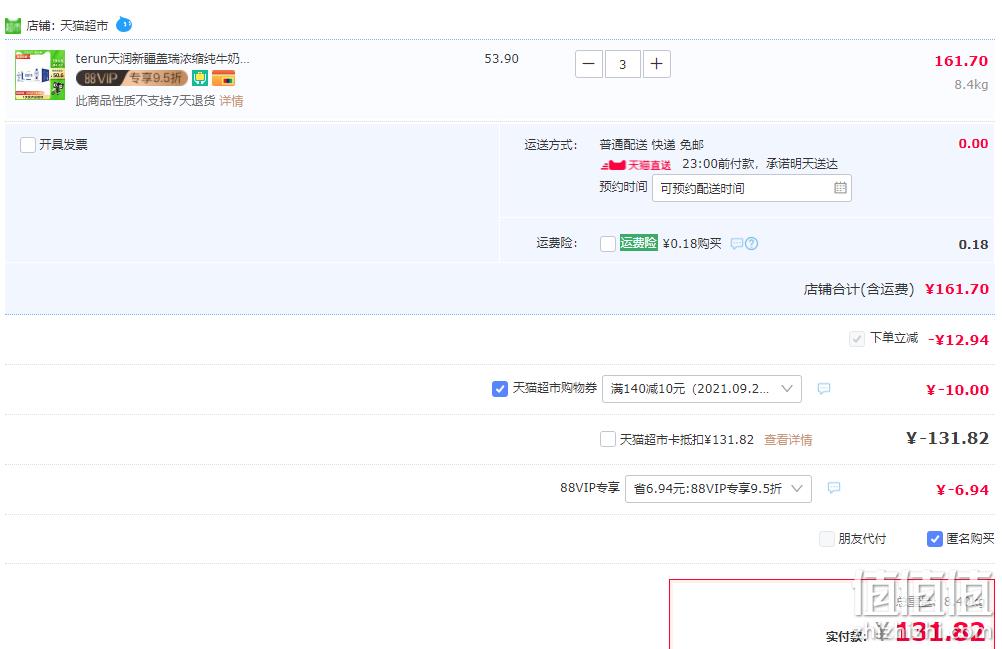The image size is (1002, 649).
Task: Click the 23:00前付款,承诺明天送达 notice
Action: 760,164
